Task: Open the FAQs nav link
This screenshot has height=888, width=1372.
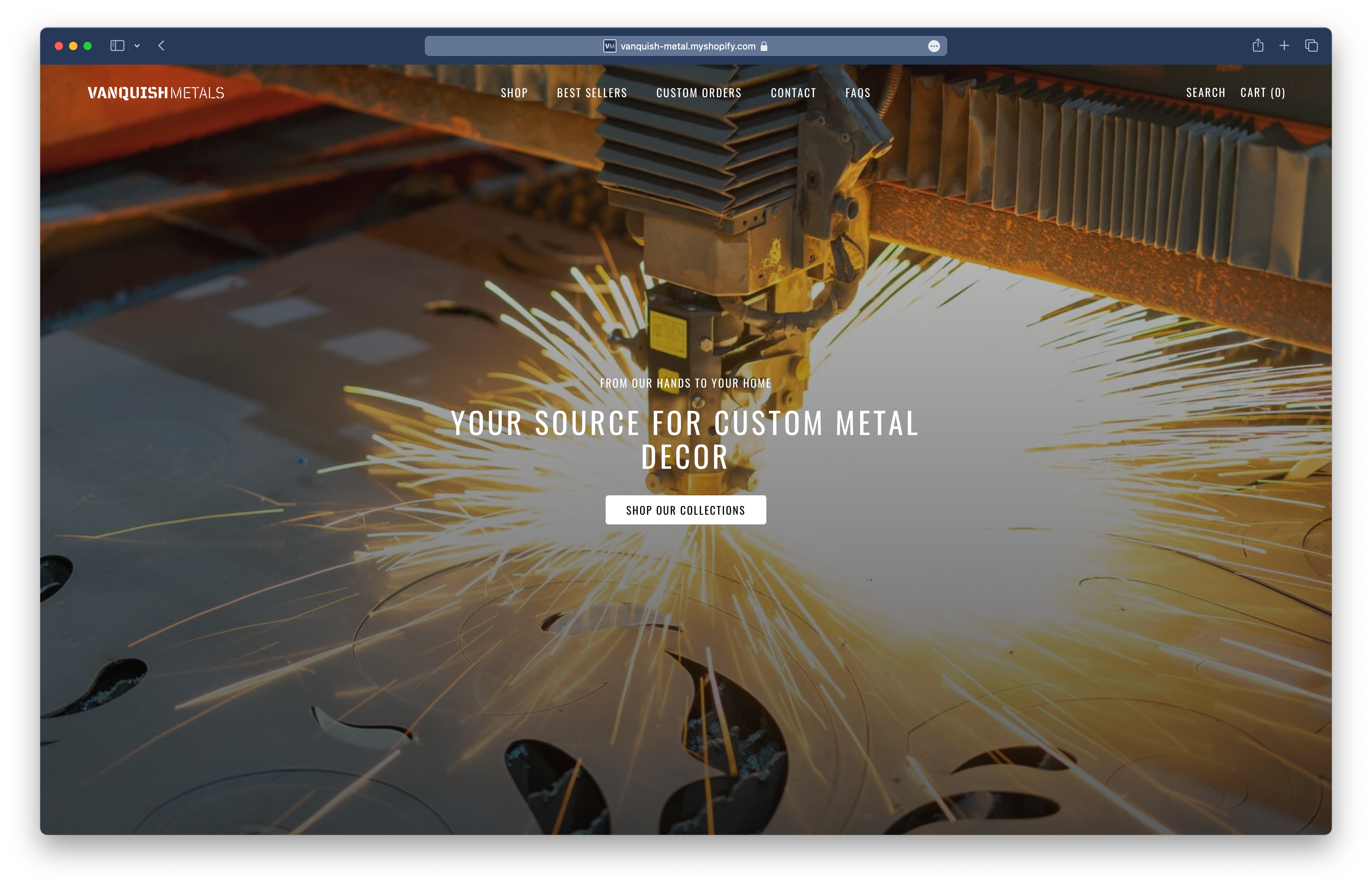Action: [857, 93]
